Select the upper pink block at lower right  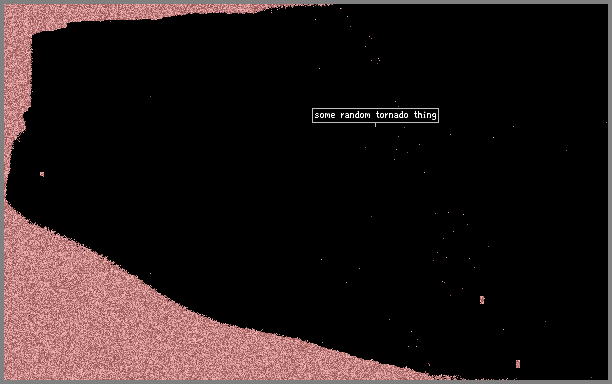[482, 299]
